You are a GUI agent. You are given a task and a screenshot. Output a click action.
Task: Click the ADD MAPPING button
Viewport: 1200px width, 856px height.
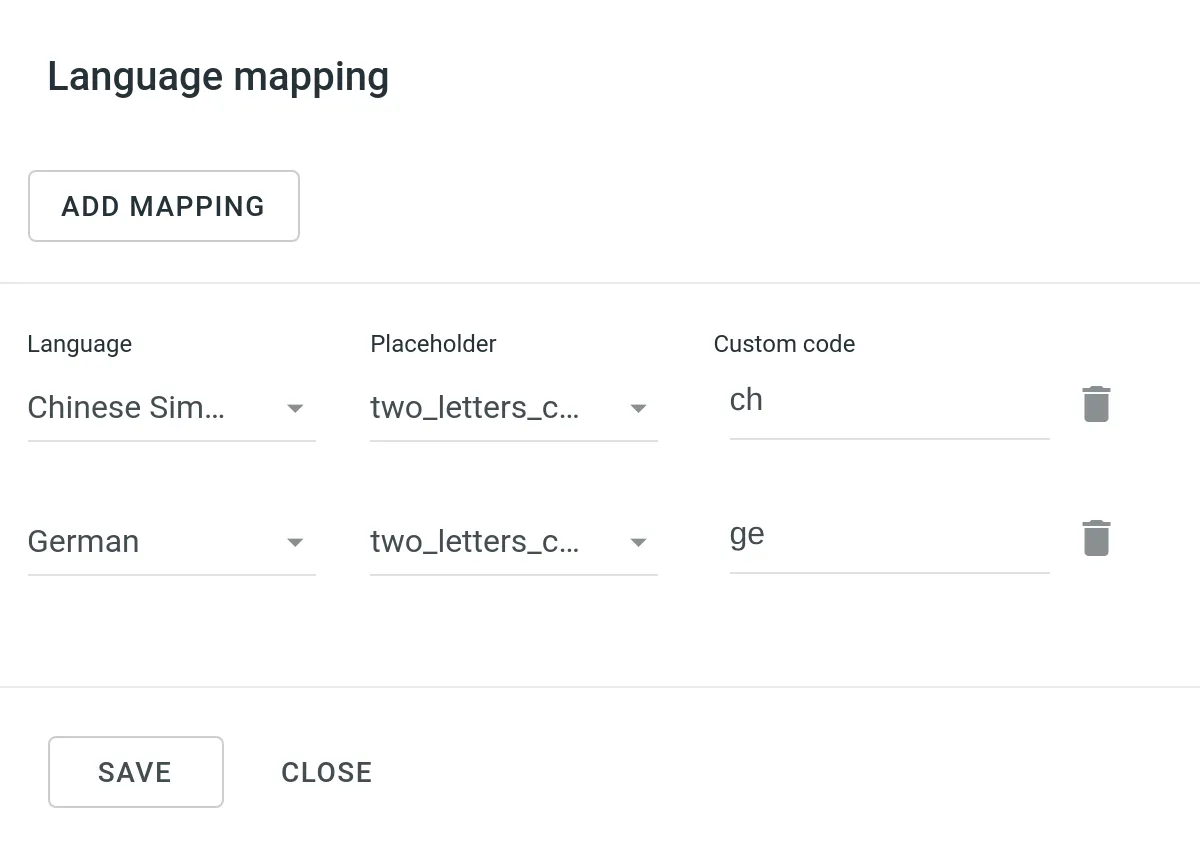tap(163, 206)
